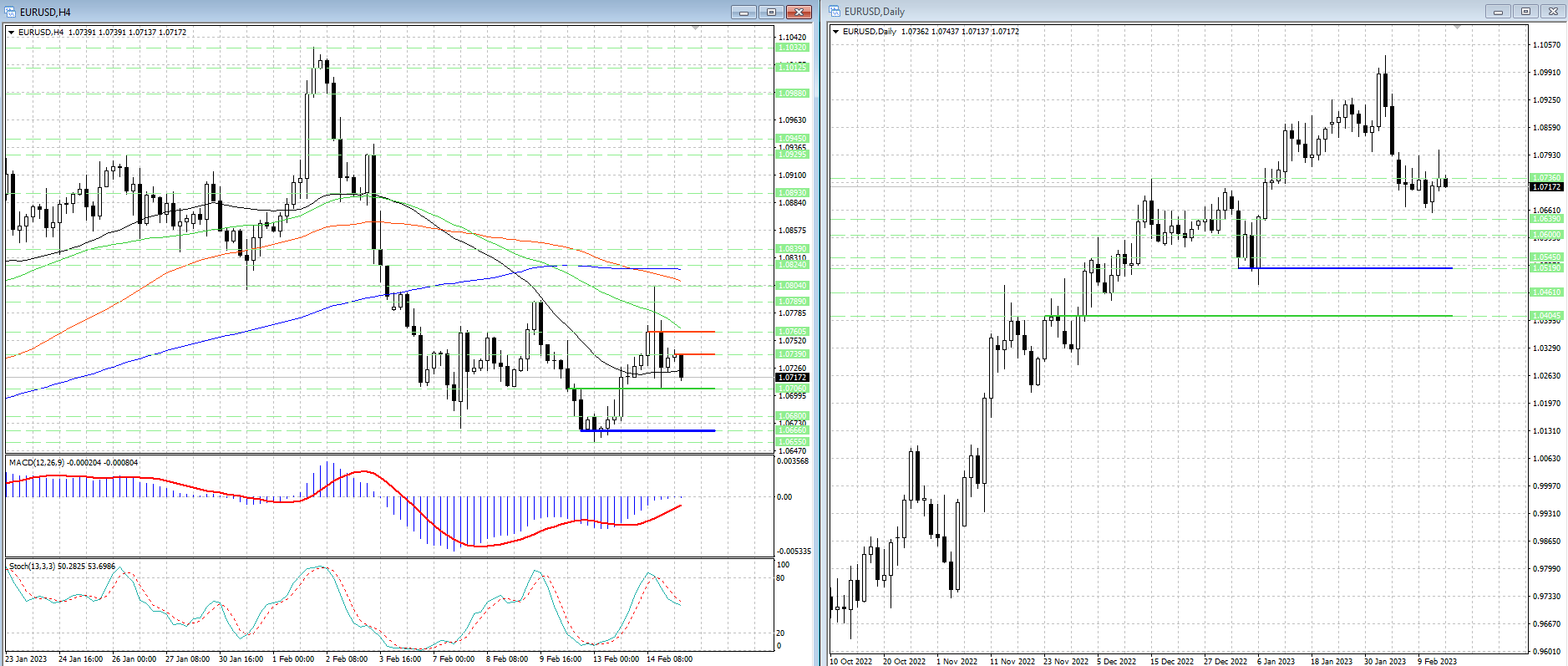
Task: Click the 14 Feb 08:00 date on H4 time axis
Action: (669, 659)
